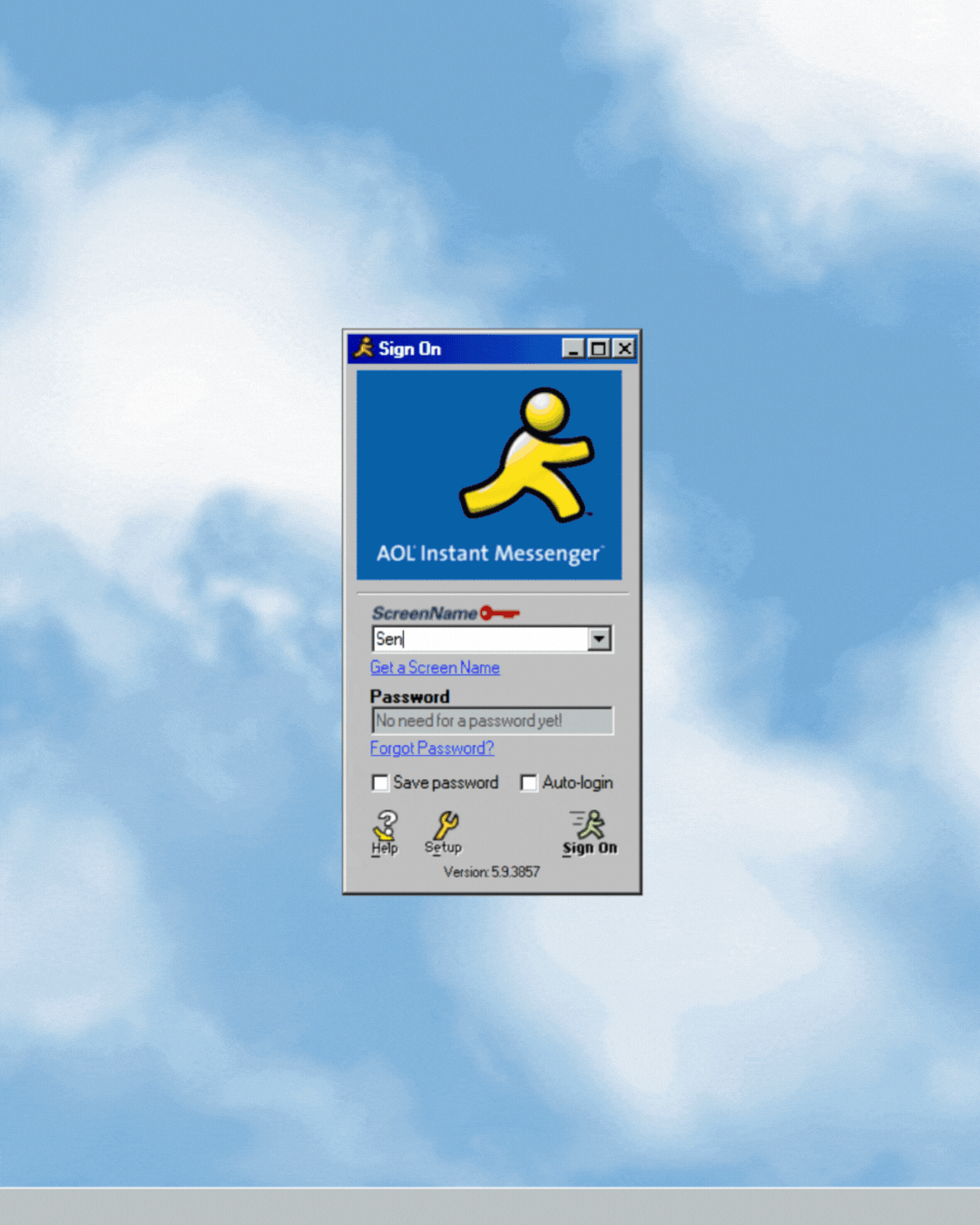980x1225 pixels.
Task: Click the Password input field
Action: tap(492, 720)
